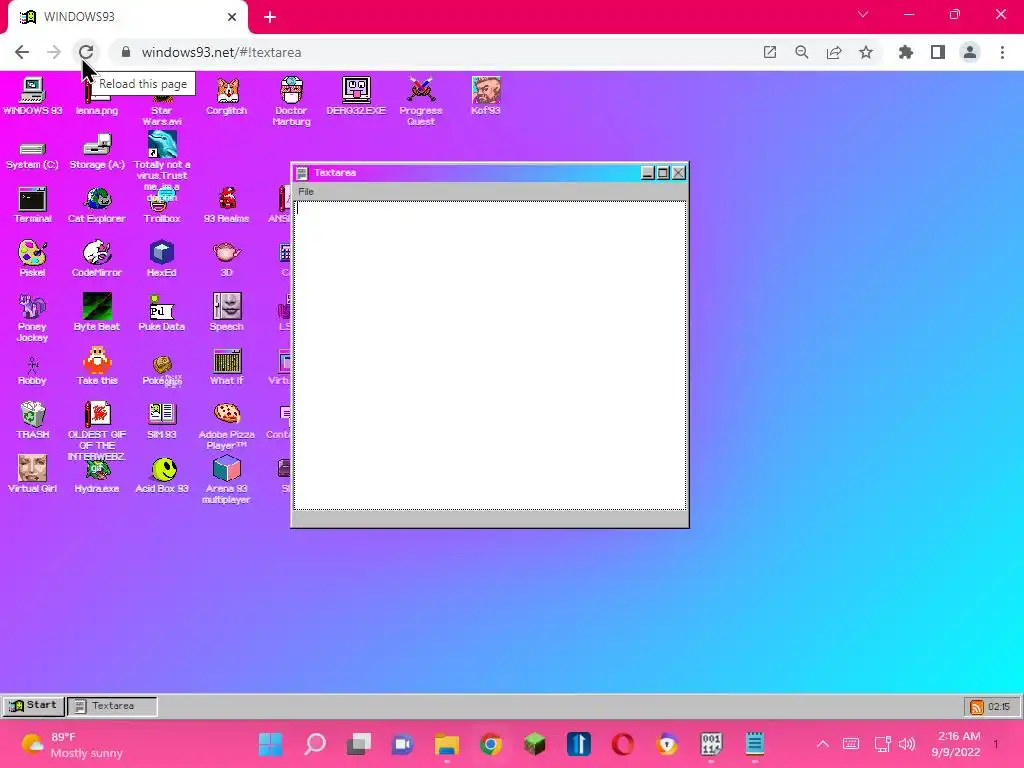The height and width of the screenshot is (768, 1024).
Task: Open the browser Extensions puzzle icon
Action: (x=905, y=52)
